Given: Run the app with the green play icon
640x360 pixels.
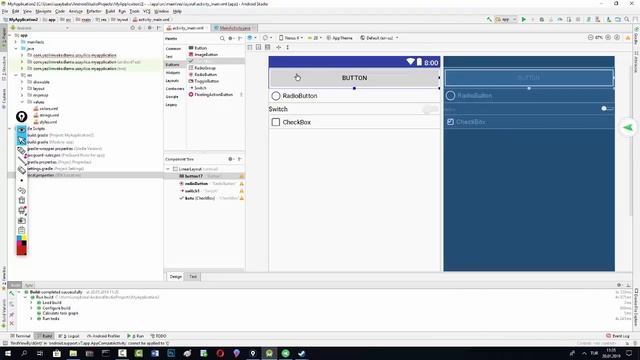Looking at the screenshot, I should click(524, 19).
